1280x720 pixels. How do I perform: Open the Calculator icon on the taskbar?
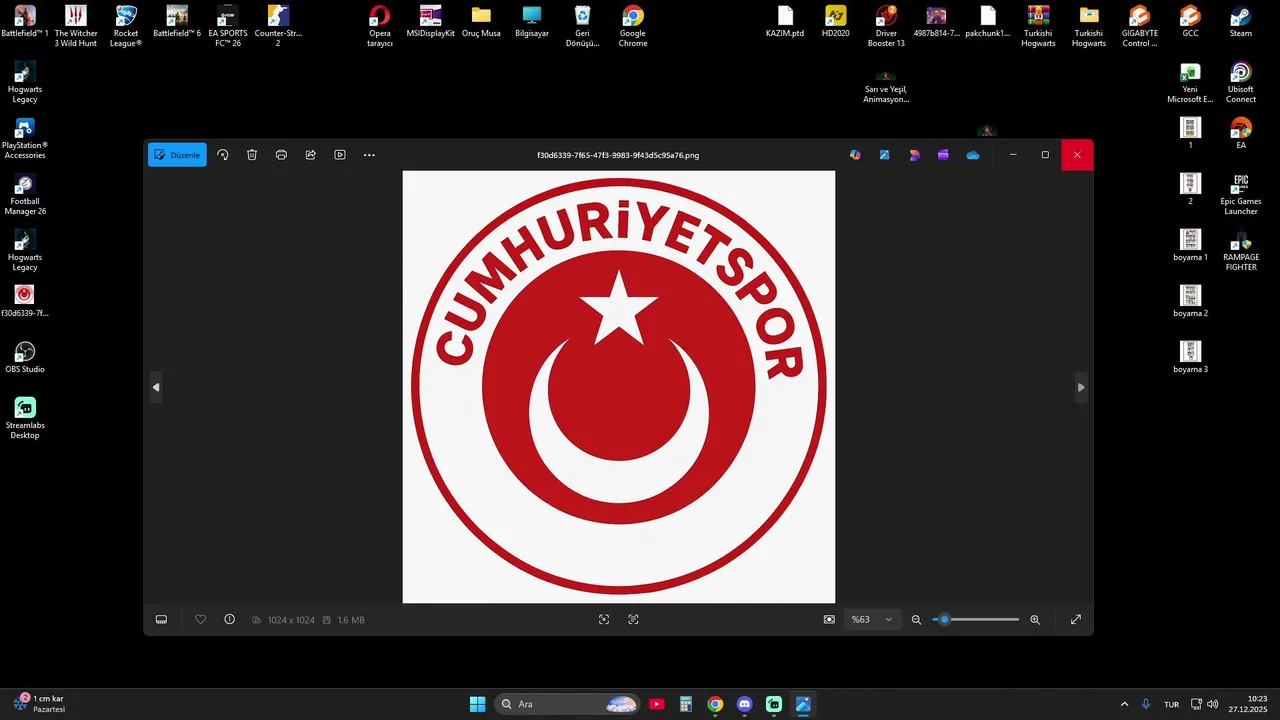point(686,704)
